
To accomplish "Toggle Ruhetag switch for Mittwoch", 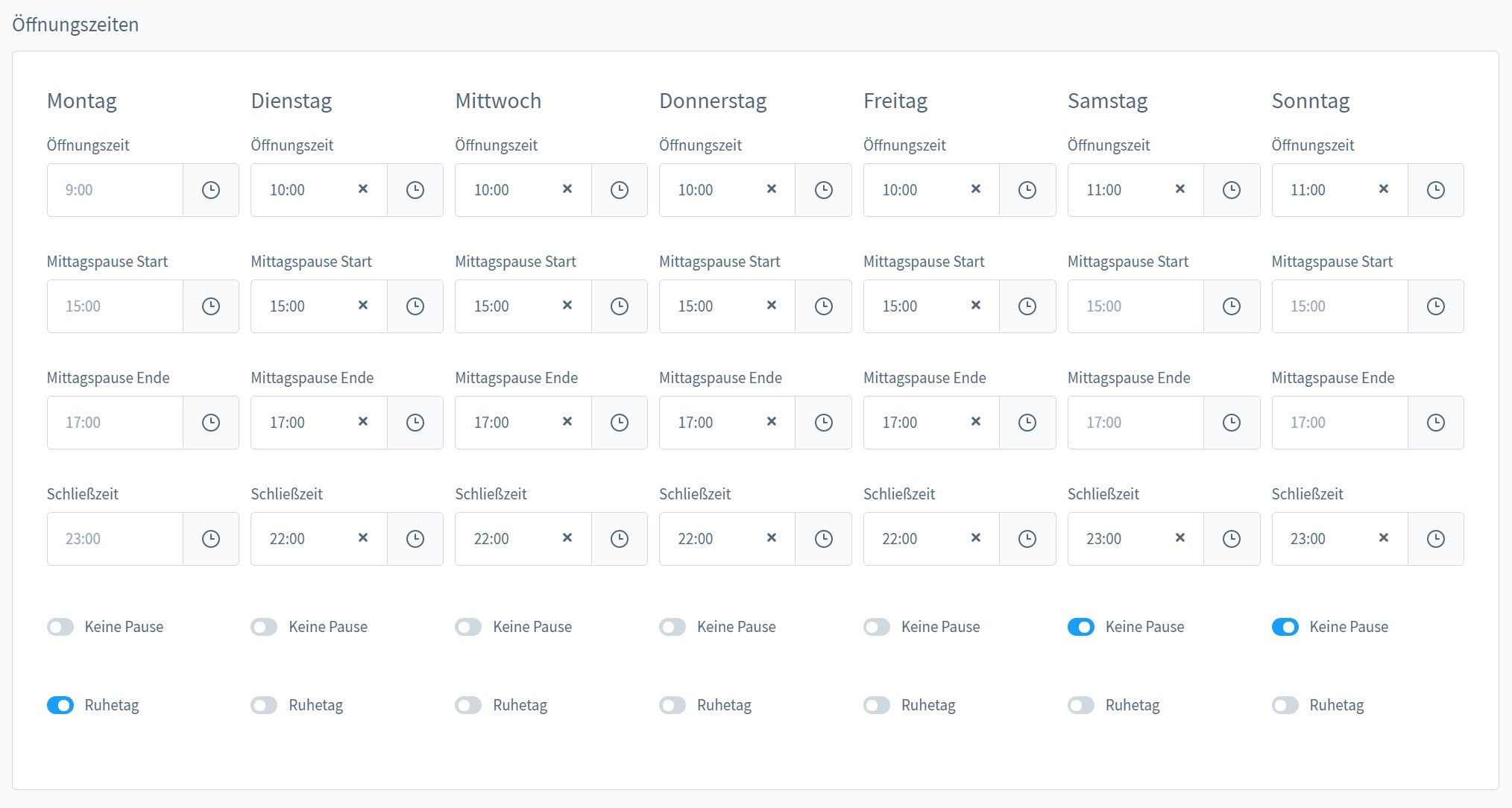I will (x=468, y=705).
